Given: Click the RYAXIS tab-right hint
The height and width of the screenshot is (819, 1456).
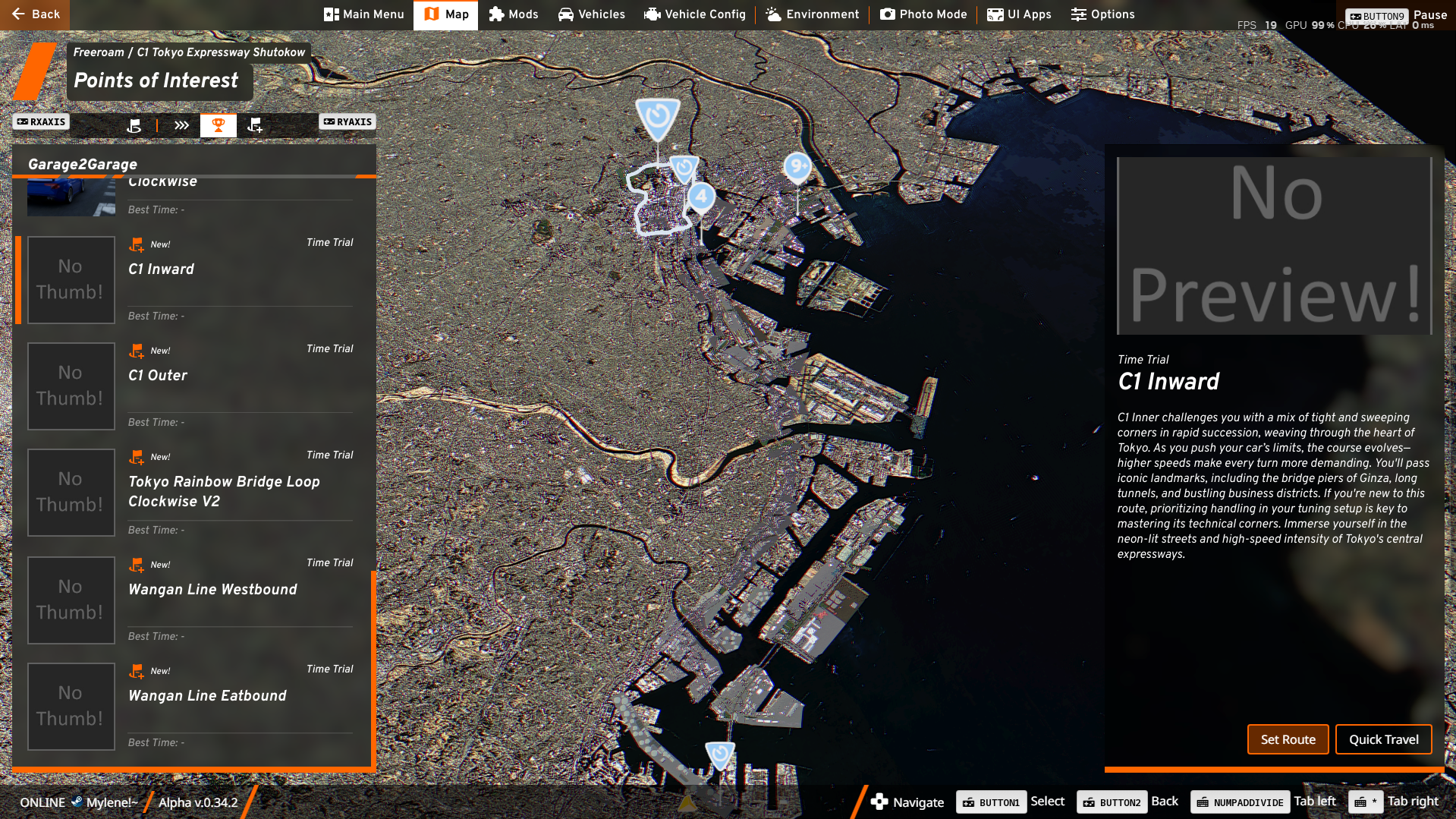Looking at the screenshot, I should pos(347,121).
